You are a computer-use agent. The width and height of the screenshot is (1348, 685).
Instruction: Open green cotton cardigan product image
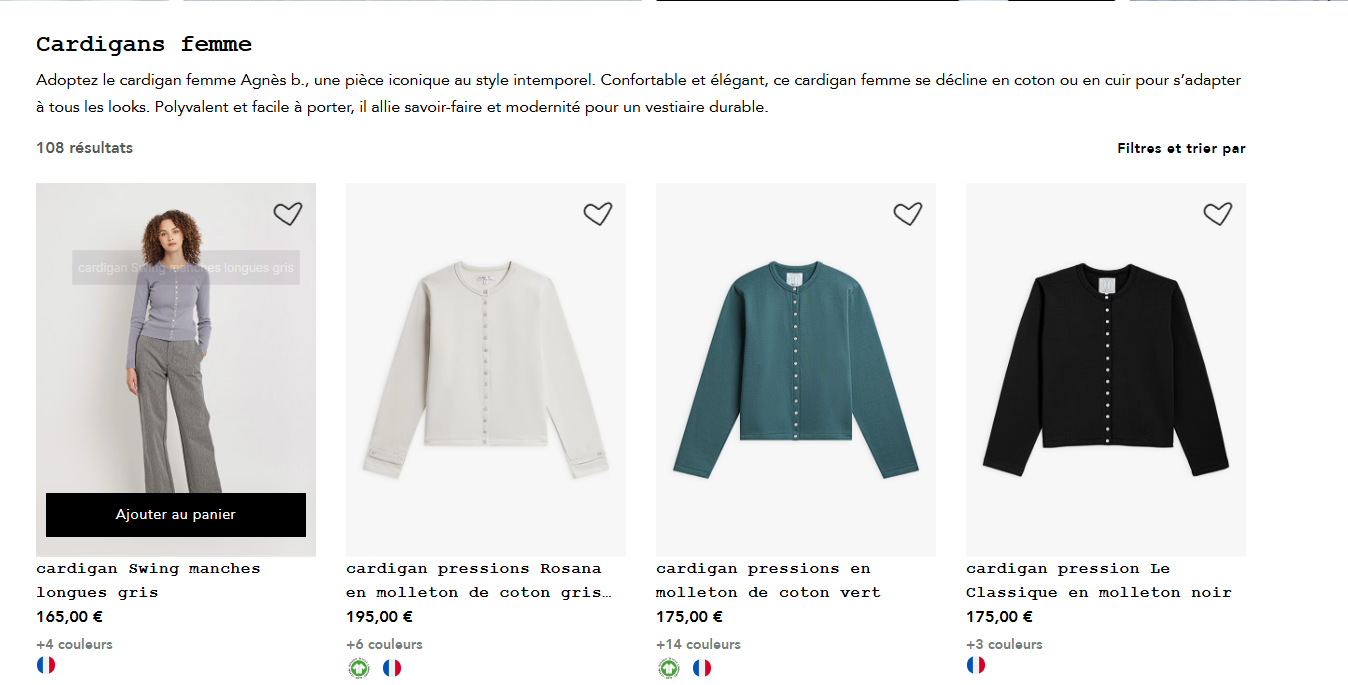796,370
